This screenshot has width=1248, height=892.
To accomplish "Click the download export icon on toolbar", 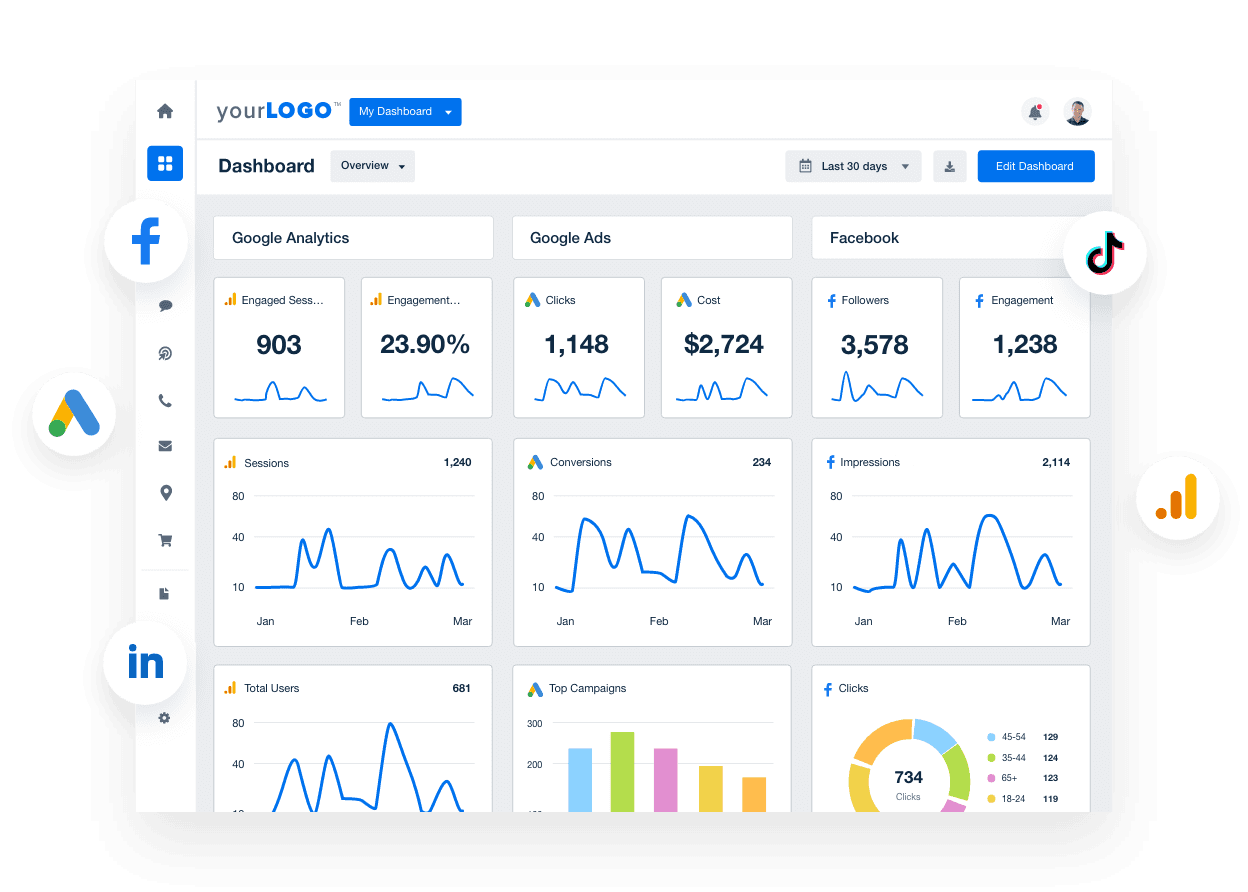I will tap(949, 166).
